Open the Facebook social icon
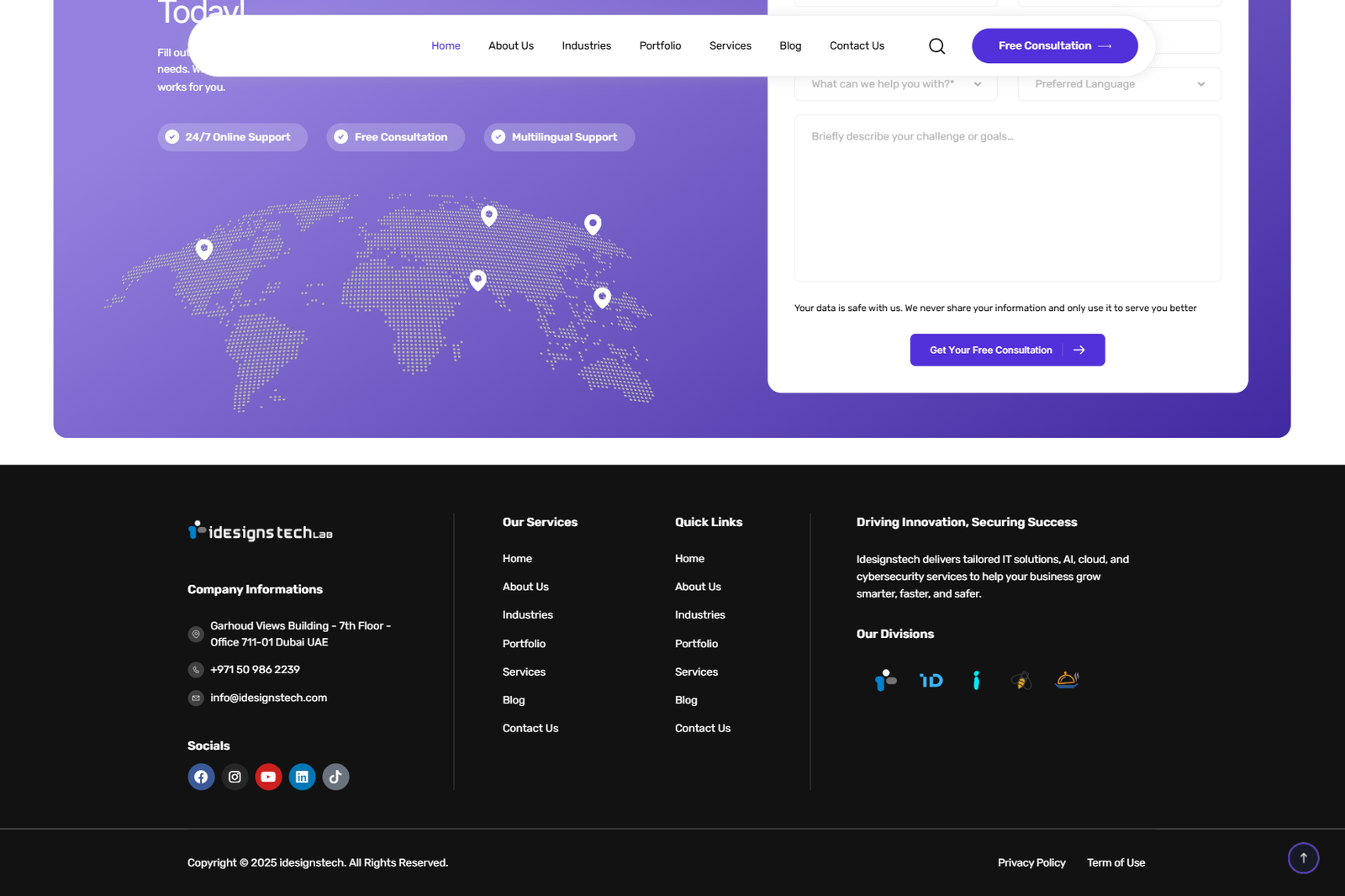1345x896 pixels. (x=201, y=777)
